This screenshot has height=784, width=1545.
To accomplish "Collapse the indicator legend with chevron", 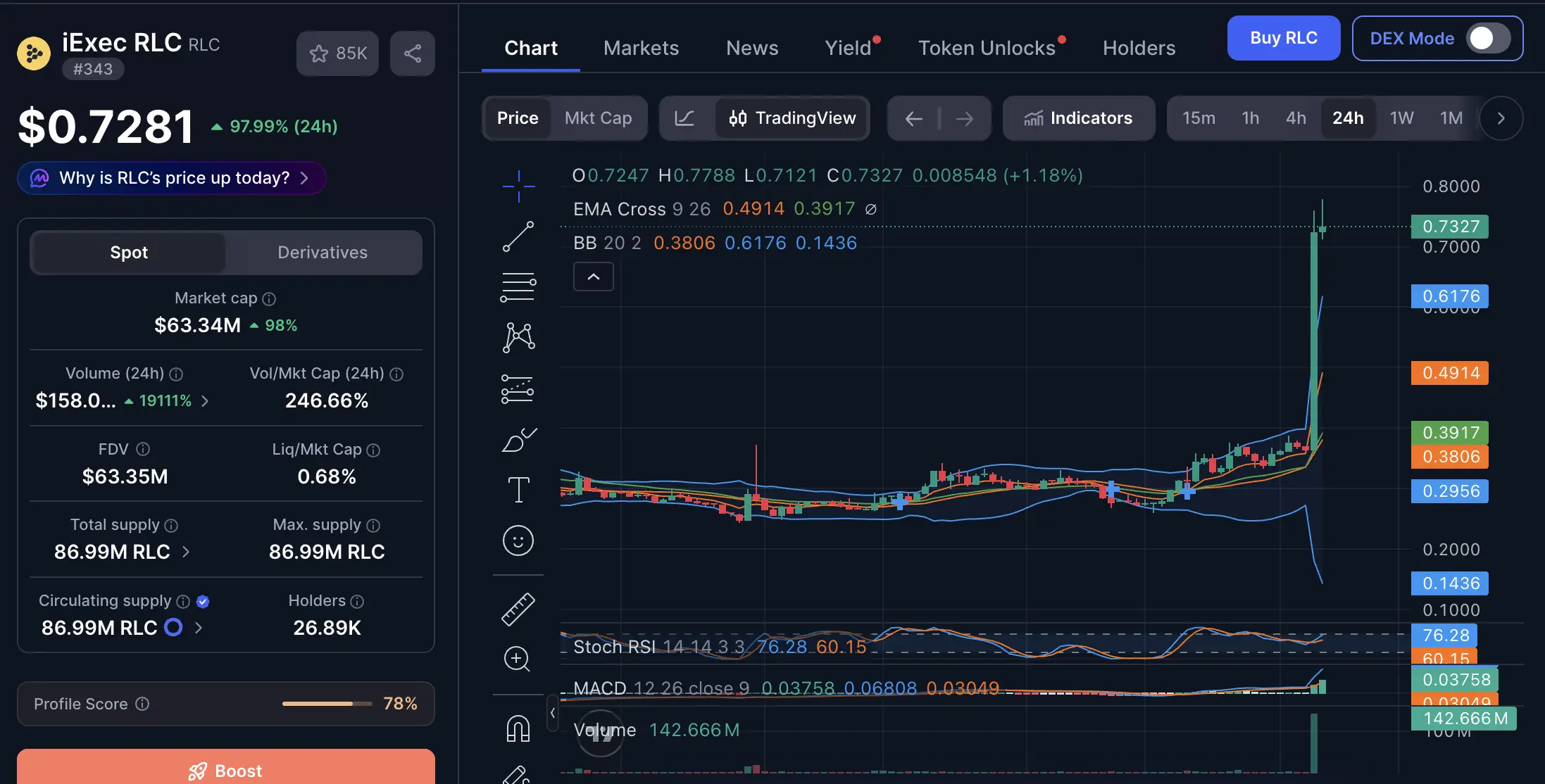I will [x=594, y=277].
